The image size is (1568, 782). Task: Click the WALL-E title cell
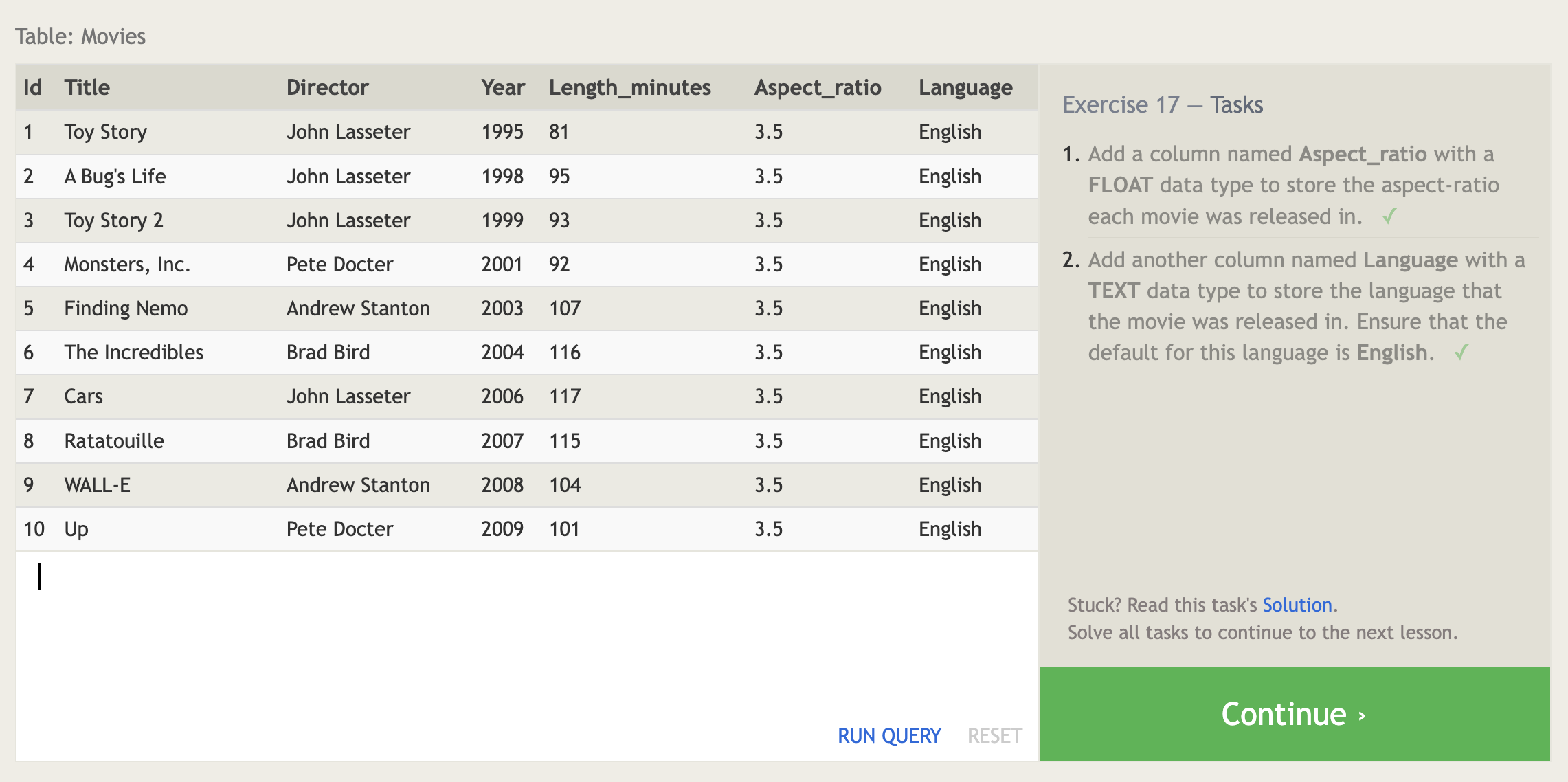97,485
